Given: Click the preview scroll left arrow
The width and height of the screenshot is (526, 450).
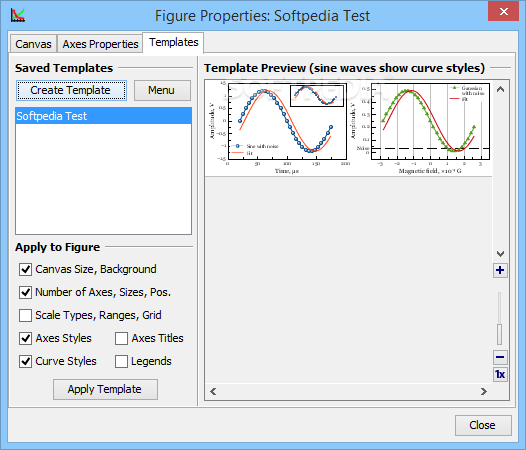Looking at the screenshot, I should coord(213,392).
